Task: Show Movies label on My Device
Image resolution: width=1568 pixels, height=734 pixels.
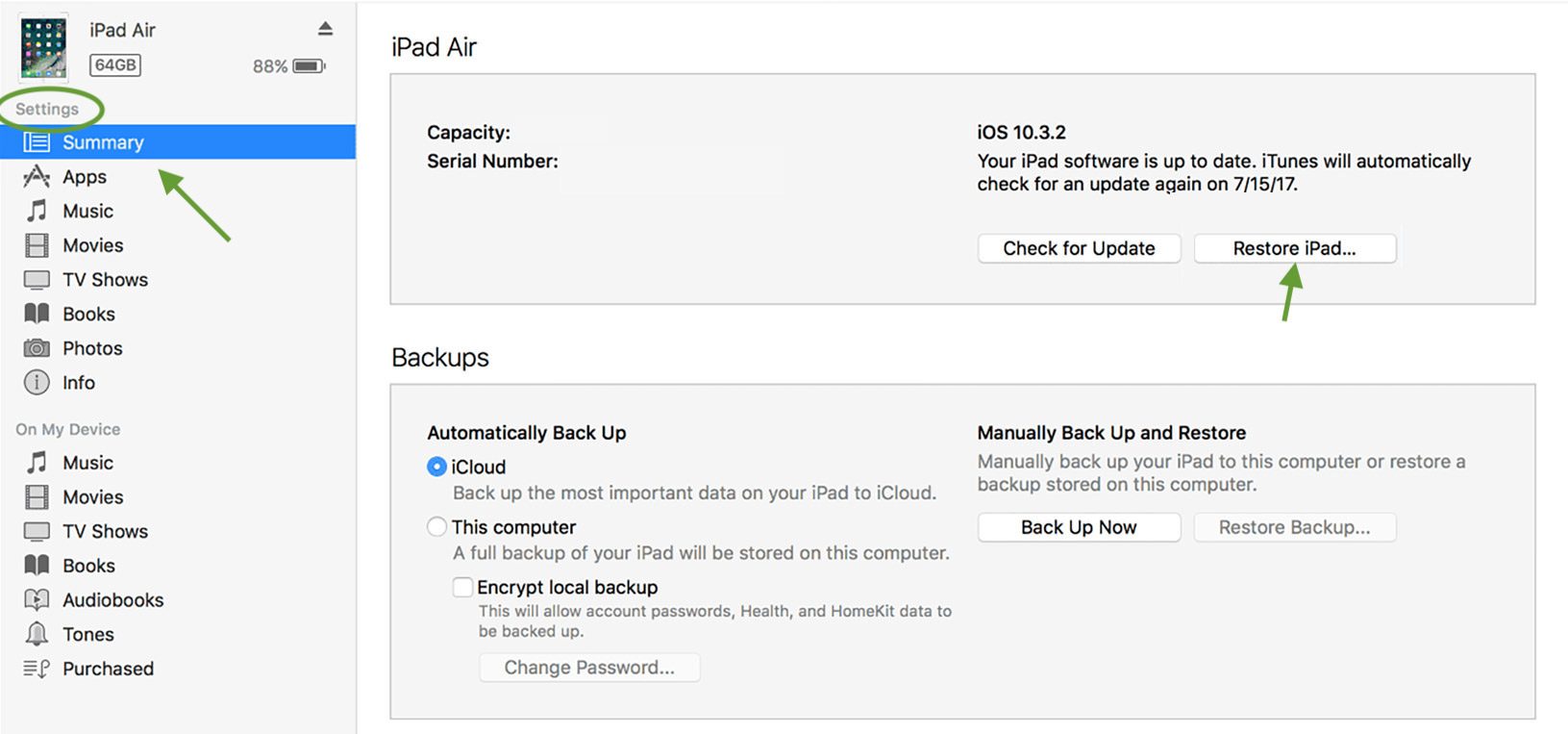Action: tap(92, 497)
